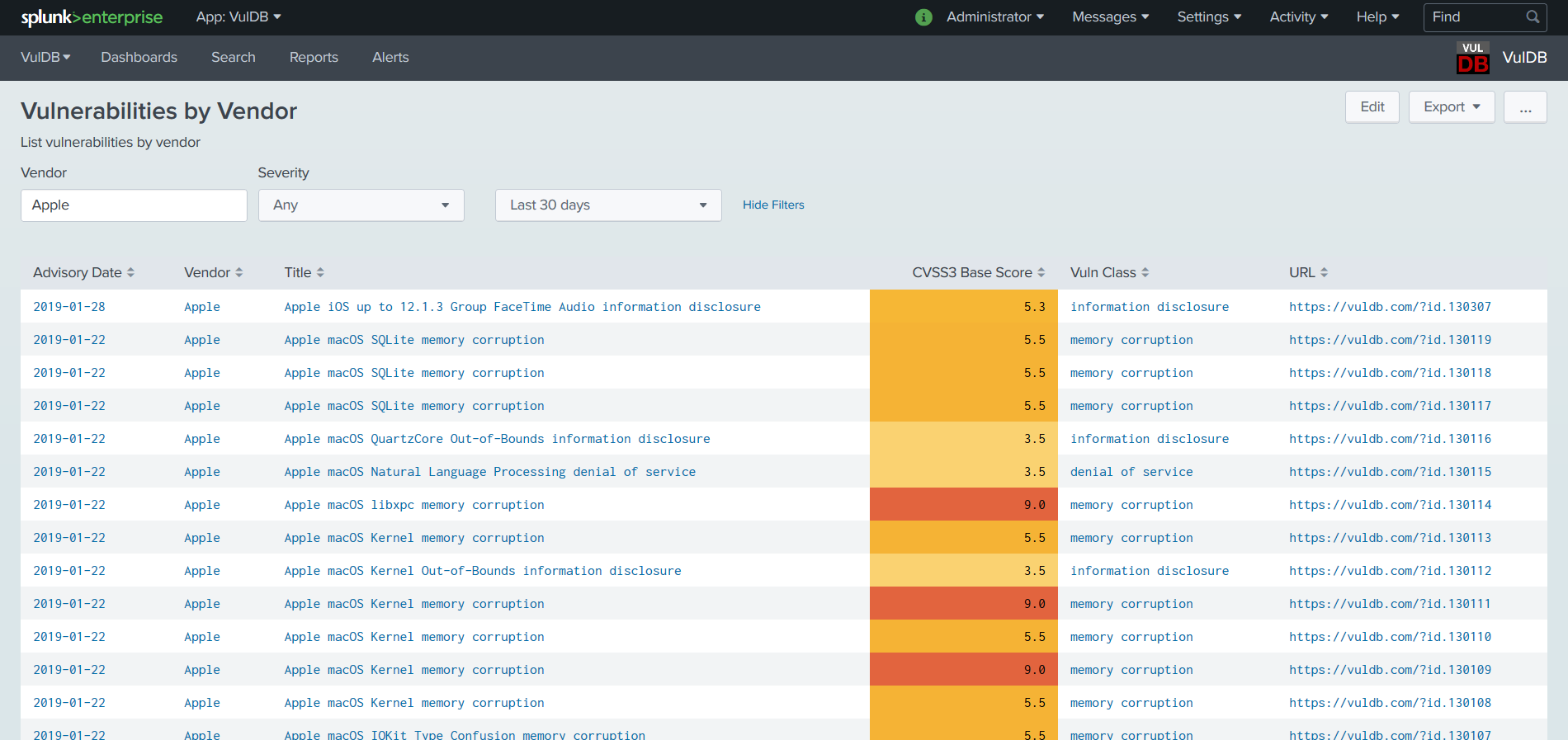Click 3.5 score cell for QuartzCore row
This screenshot has height=740, width=1568.
(x=963, y=439)
